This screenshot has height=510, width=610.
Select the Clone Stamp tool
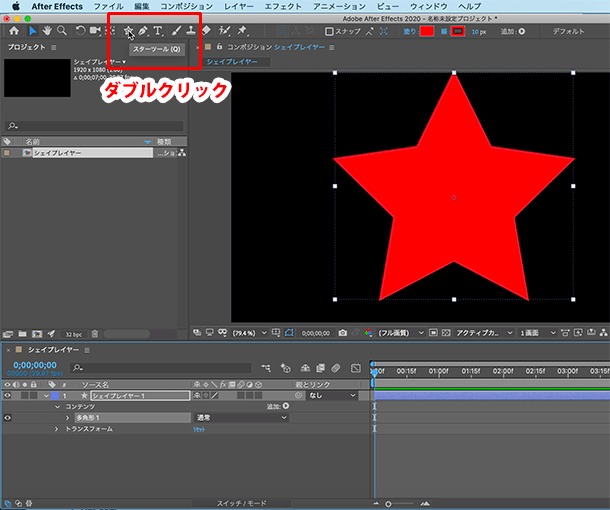pos(191,30)
